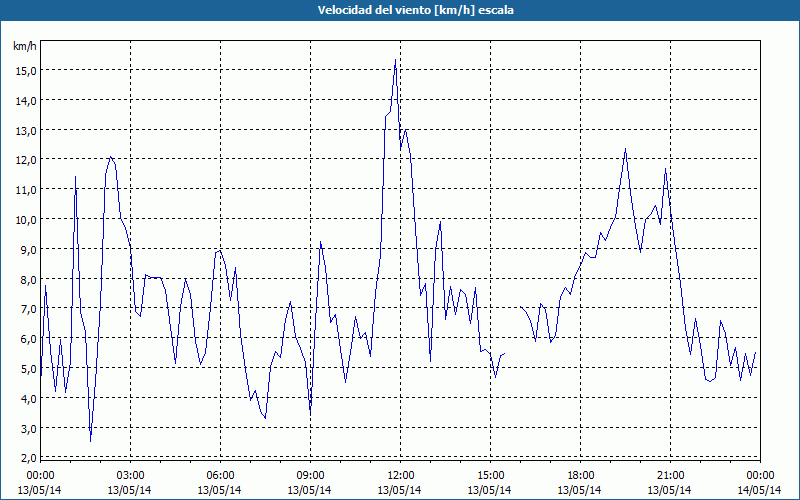
Task: Select the "7,0" y-axis label
Action: coord(28,309)
